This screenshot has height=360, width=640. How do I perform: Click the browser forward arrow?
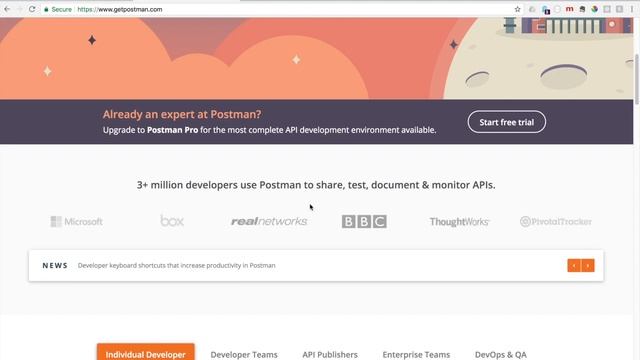(20, 9)
